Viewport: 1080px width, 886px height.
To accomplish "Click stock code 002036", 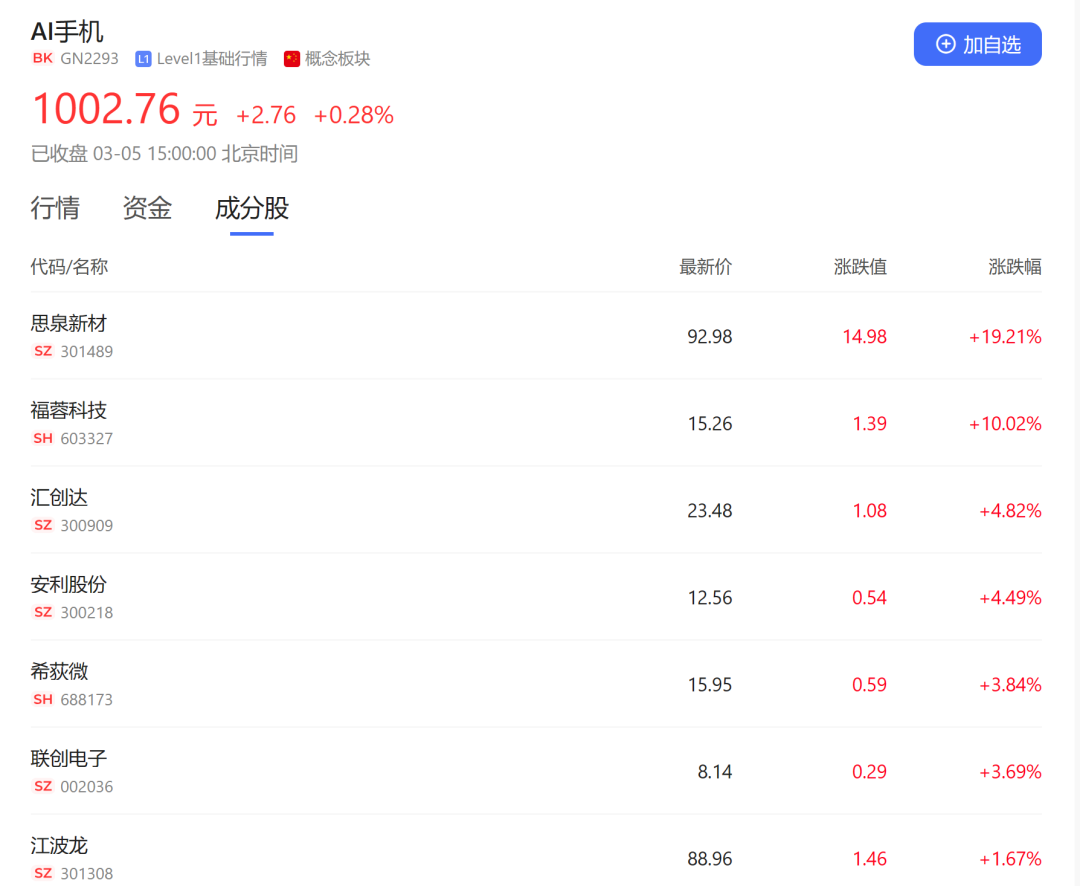I will [x=87, y=786].
